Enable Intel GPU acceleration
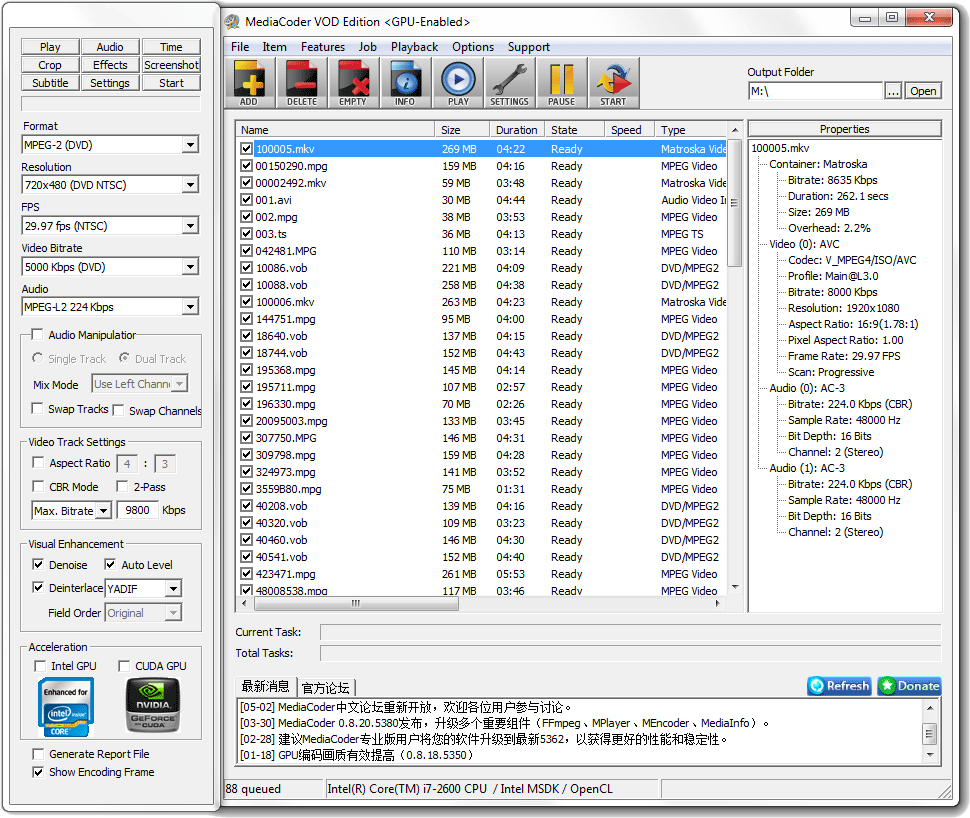970x818 pixels. pos(40,666)
